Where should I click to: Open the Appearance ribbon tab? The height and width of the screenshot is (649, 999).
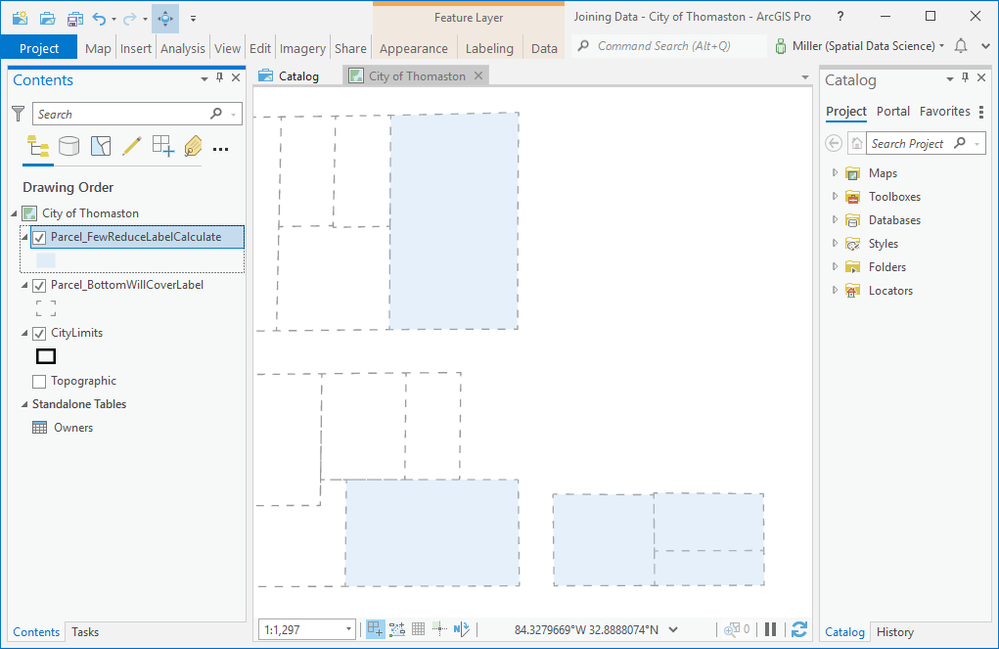tap(413, 48)
